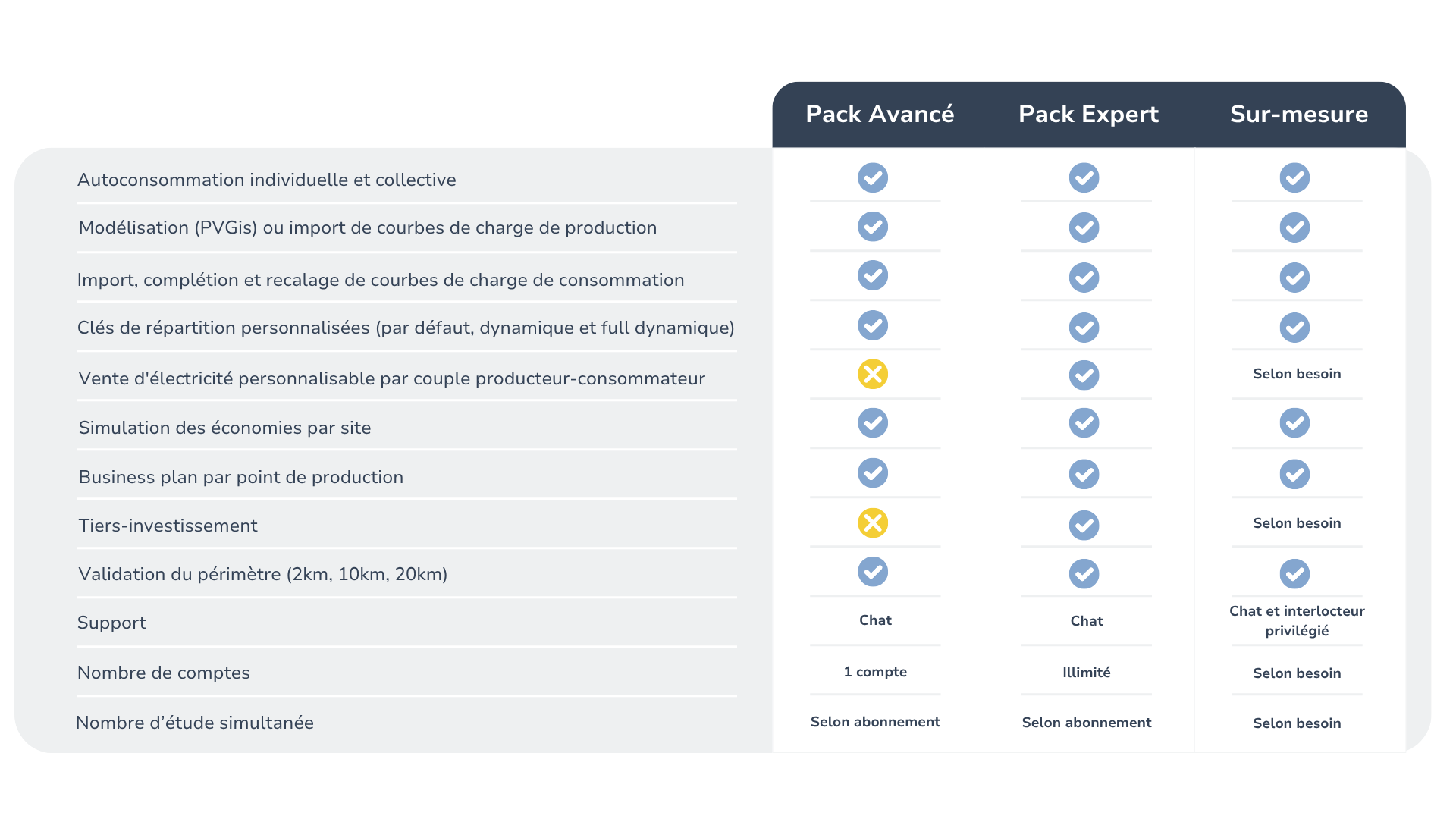The width and height of the screenshot is (1456, 819).
Task: Select the Pack Avancé column header
Action: 880,114
